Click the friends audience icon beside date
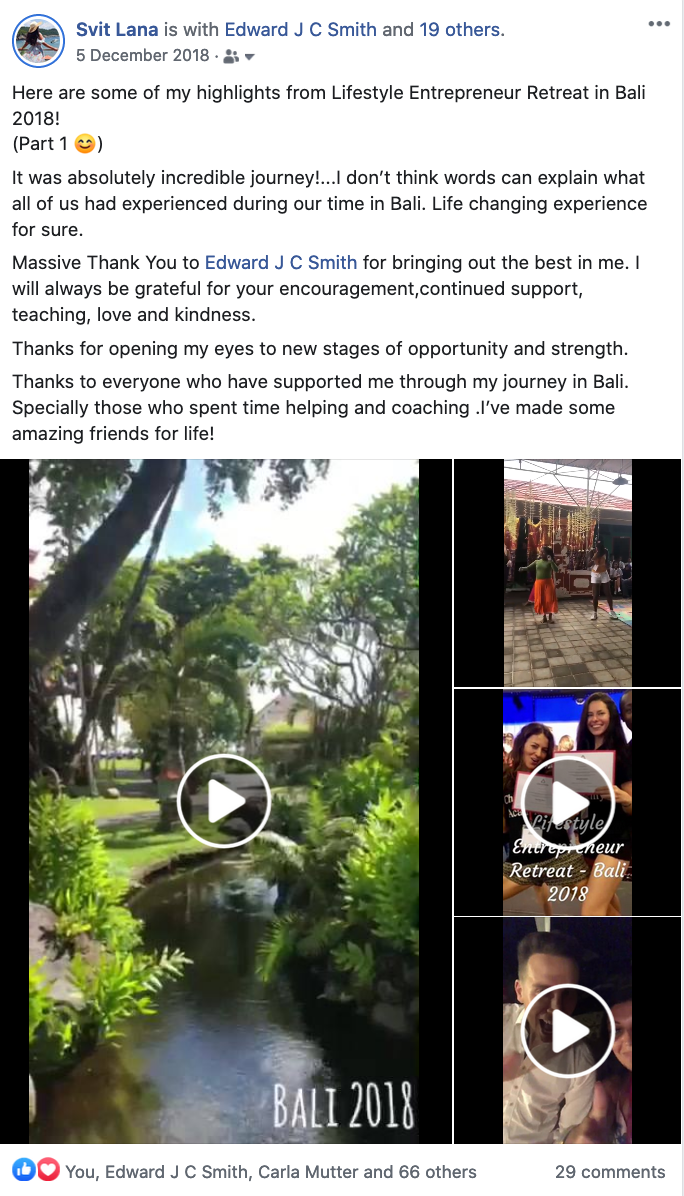The width and height of the screenshot is (684, 1196). (x=231, y=56)
